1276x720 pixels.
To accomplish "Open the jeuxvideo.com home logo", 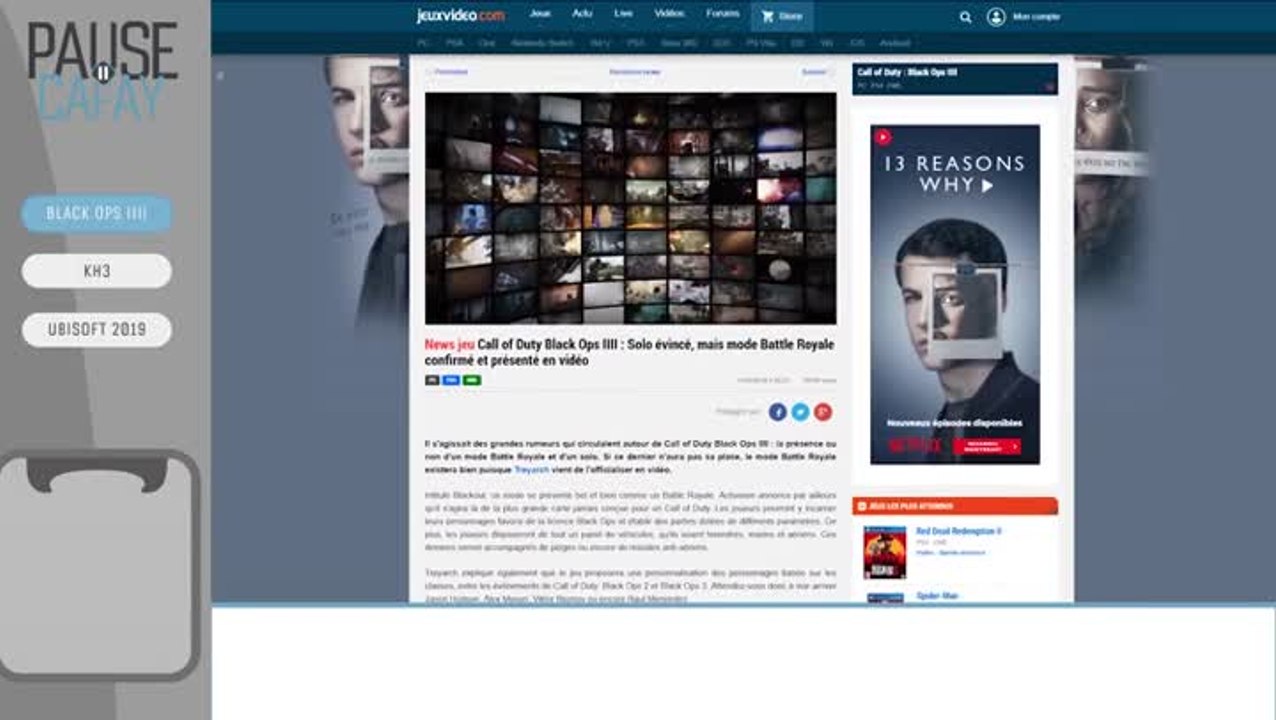I will (x=460, y=16).
